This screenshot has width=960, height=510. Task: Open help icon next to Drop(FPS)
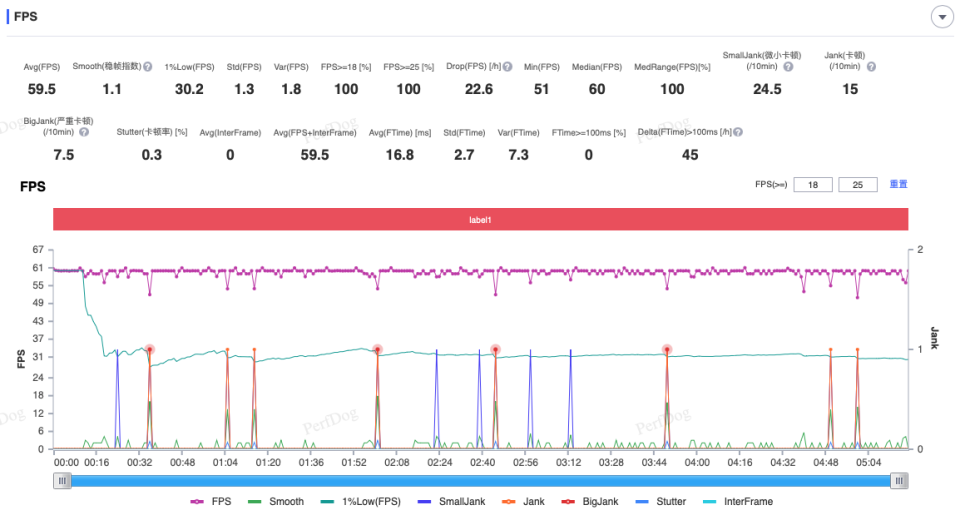[x=508, y=66]
